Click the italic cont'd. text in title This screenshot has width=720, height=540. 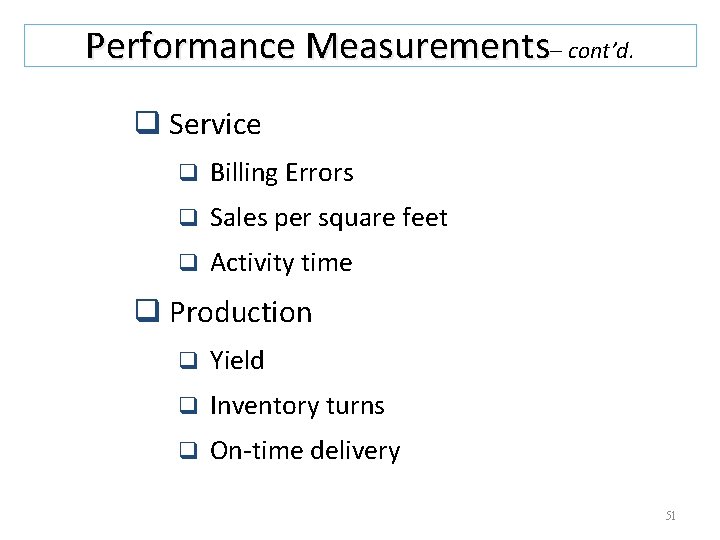601,51
